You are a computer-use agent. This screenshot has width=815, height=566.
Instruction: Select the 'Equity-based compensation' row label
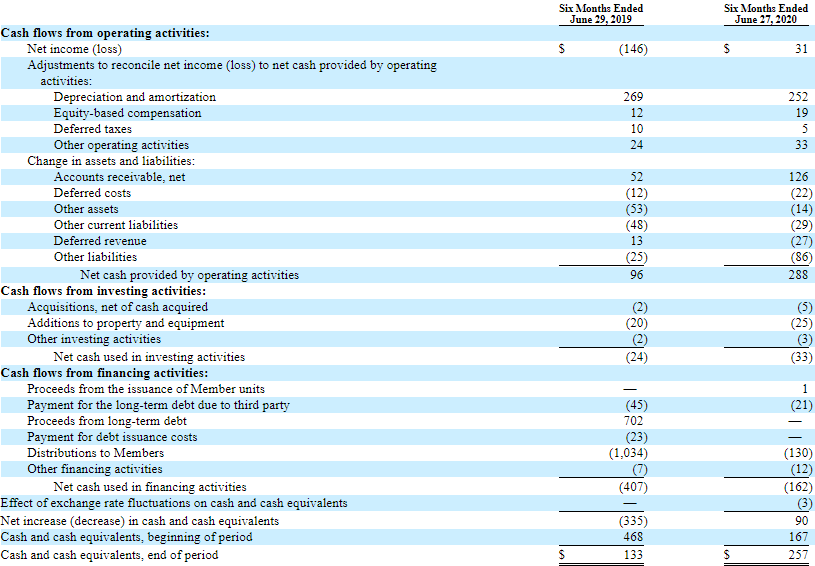click(x=127, y=113)
